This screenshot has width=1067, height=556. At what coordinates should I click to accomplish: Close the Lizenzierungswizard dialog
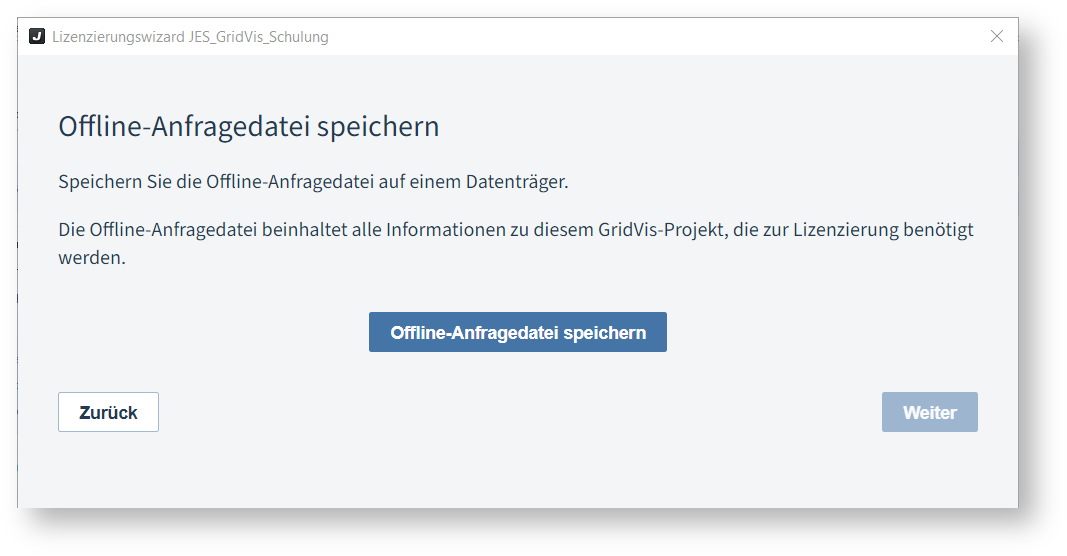click(x=997, y=37)
